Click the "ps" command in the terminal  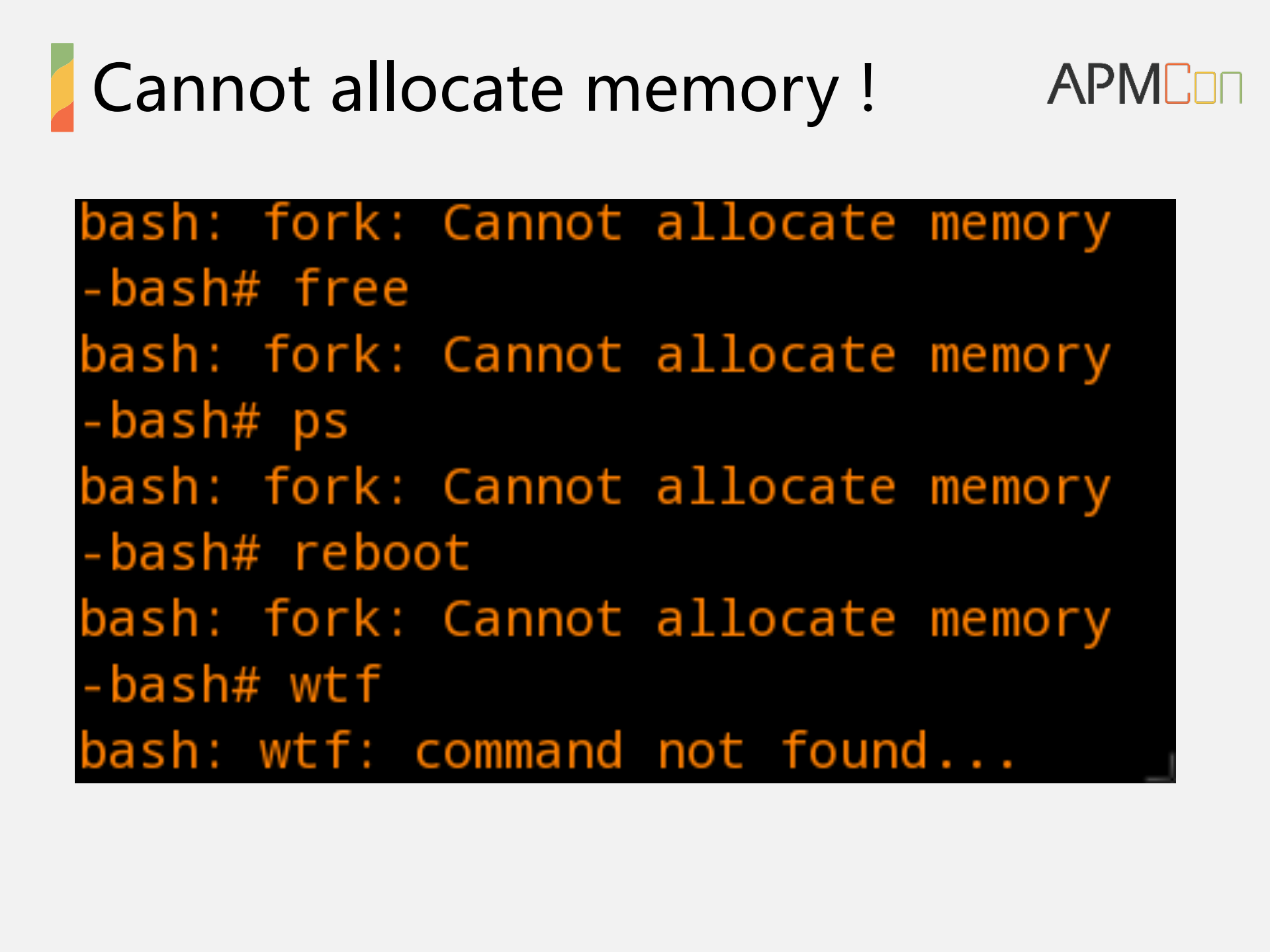tap(320, 422)
